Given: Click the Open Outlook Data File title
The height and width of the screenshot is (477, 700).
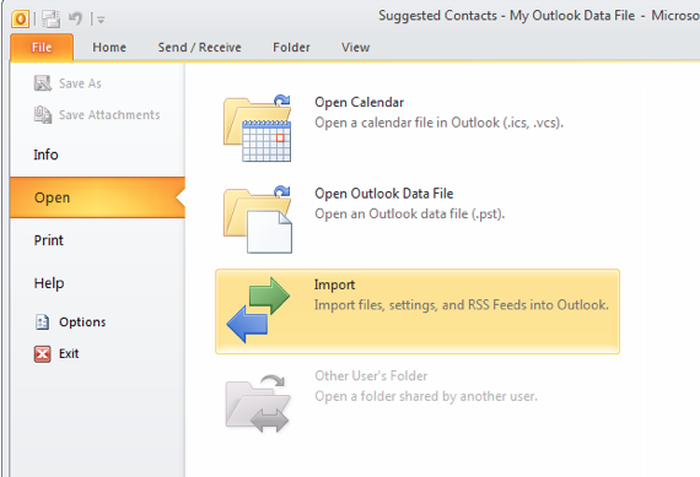Looking at the screenshot, I should (x=384, y=193).
